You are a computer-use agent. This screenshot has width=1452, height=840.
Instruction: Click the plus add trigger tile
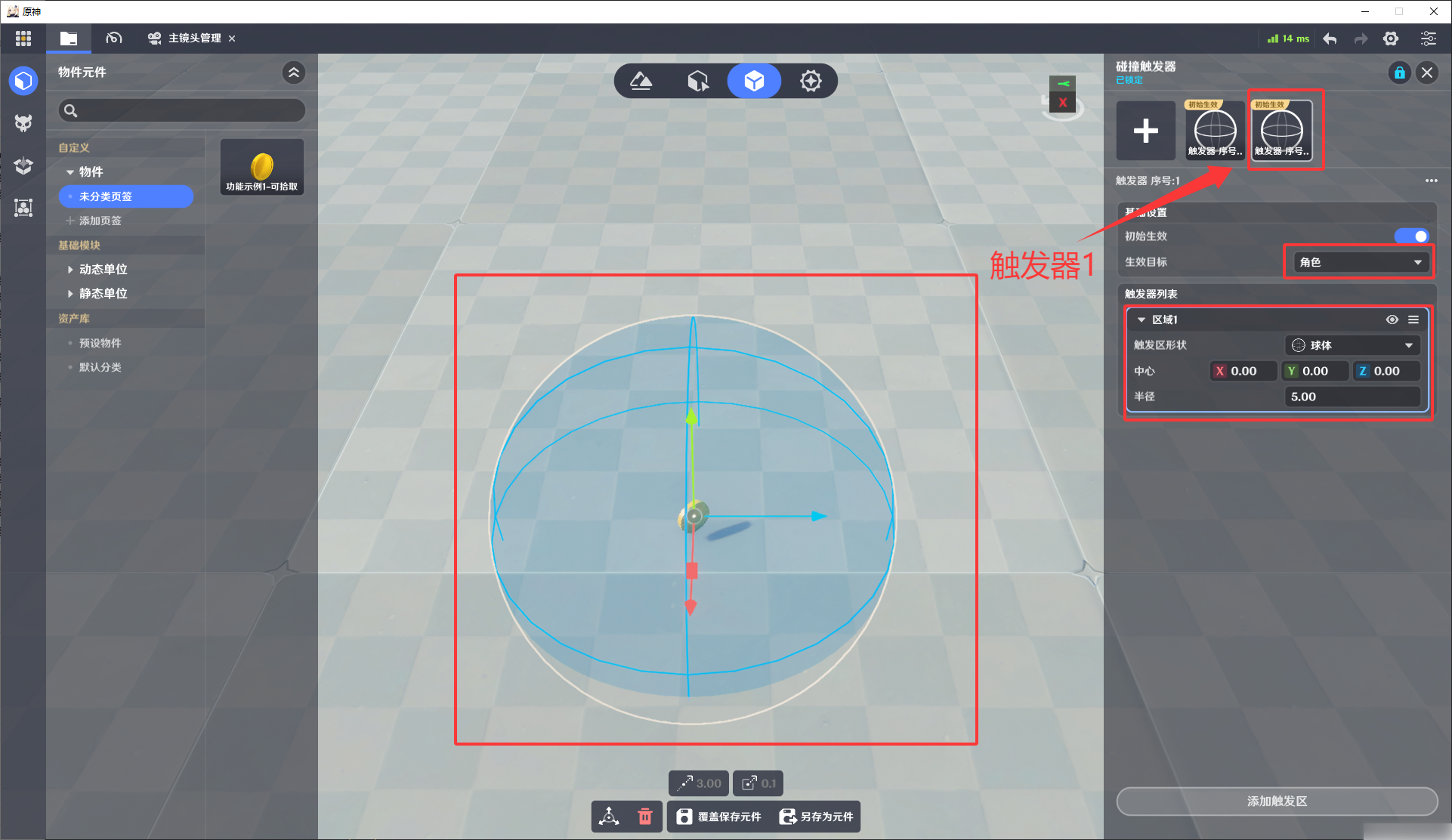(1145, 131)
